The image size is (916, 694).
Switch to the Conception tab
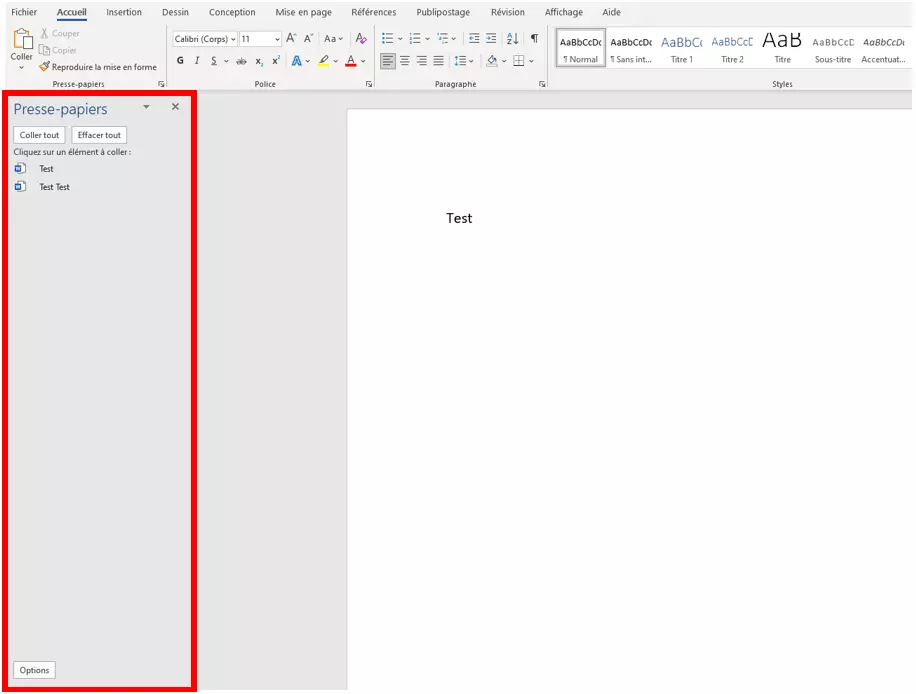point(232,12)
